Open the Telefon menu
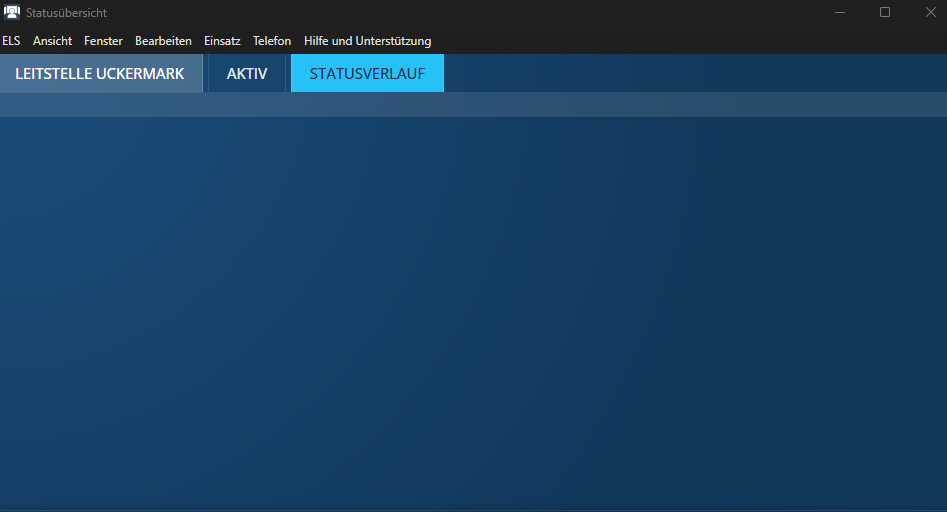Viewport: 947px width, 512px height. (272, 41)
